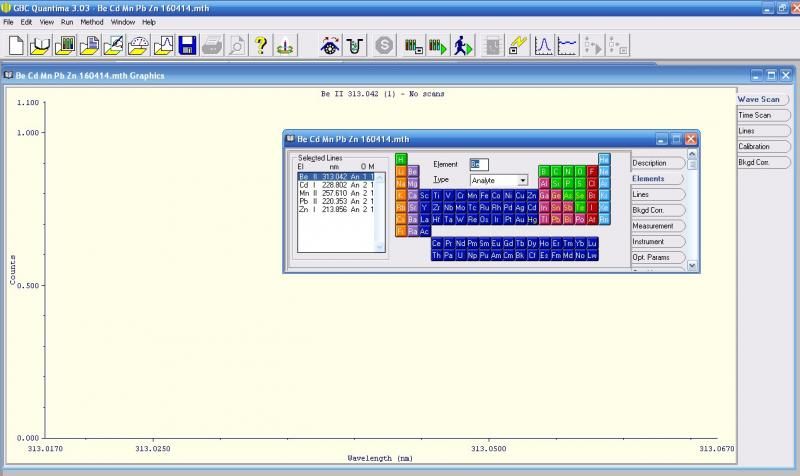Click the open folder with pen icon
800x476 pixels.
[x=114, y=45]
